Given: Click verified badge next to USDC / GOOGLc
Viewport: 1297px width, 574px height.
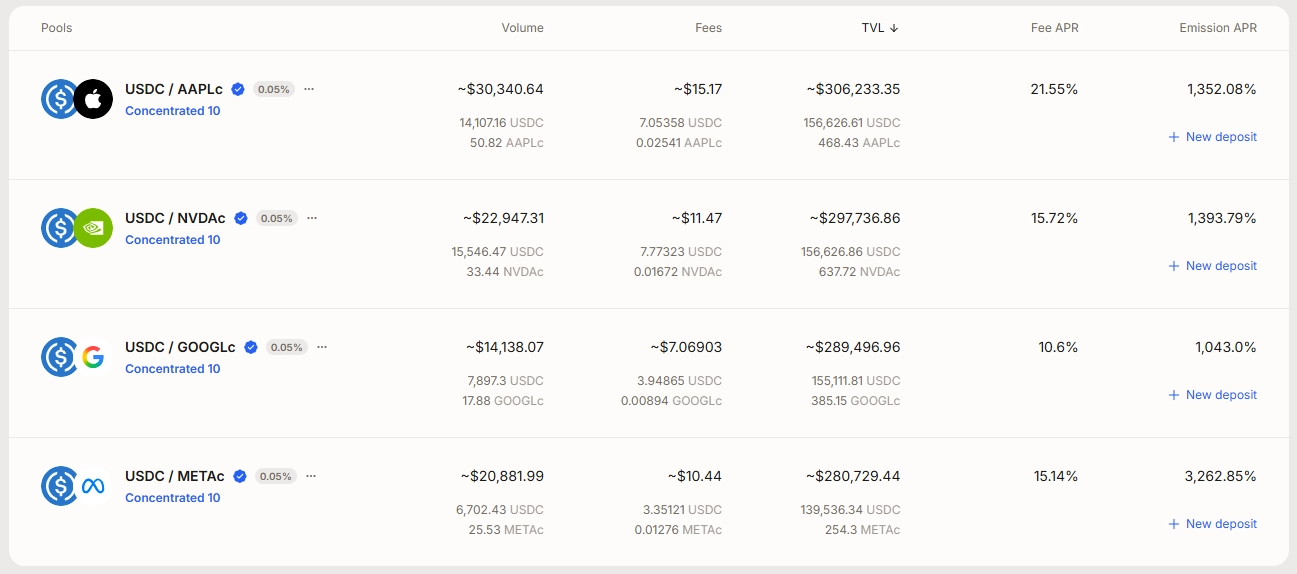Looking at the screenshot, I should [251, 347].
